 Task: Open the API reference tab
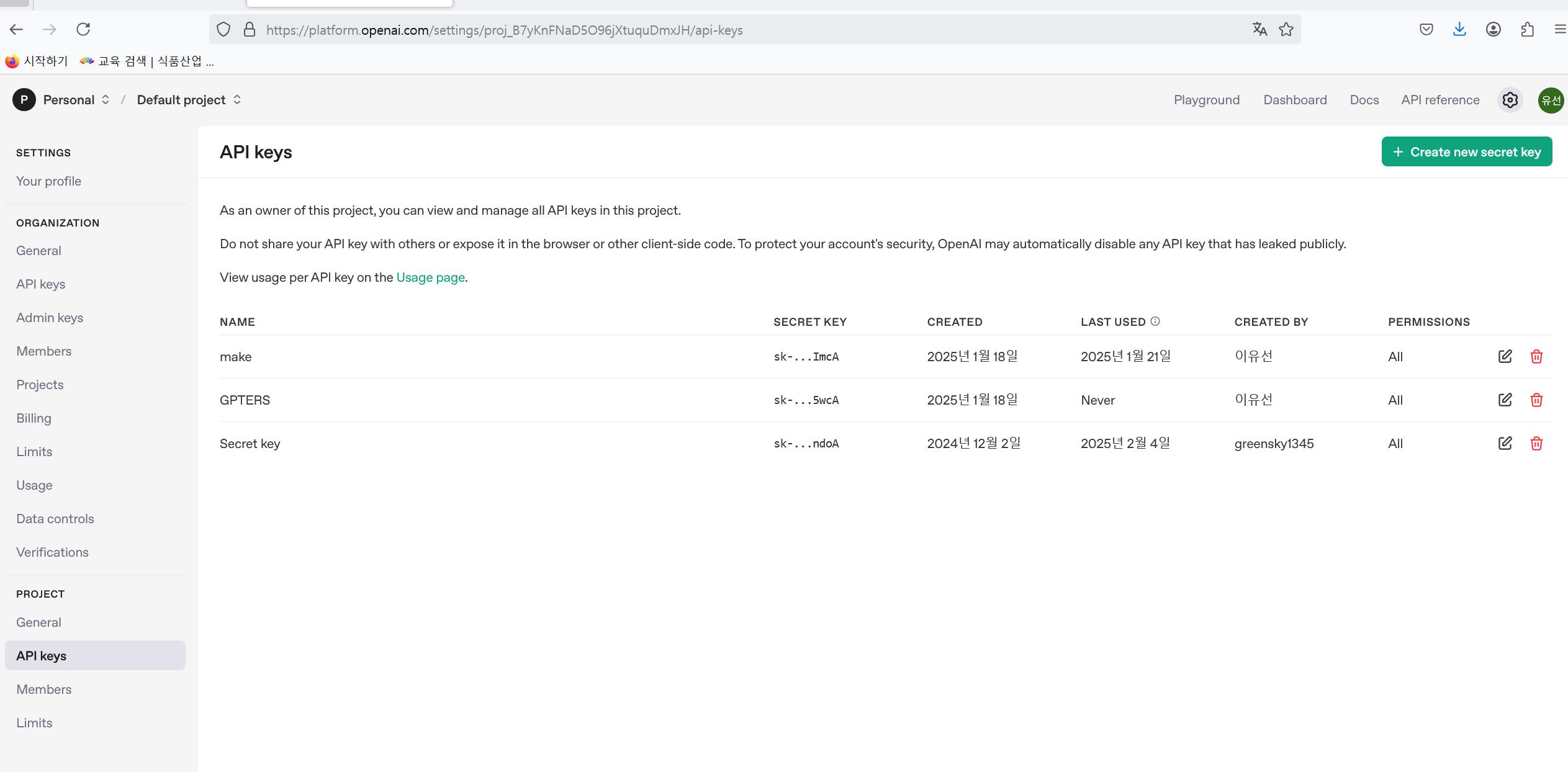[1440, 100]
